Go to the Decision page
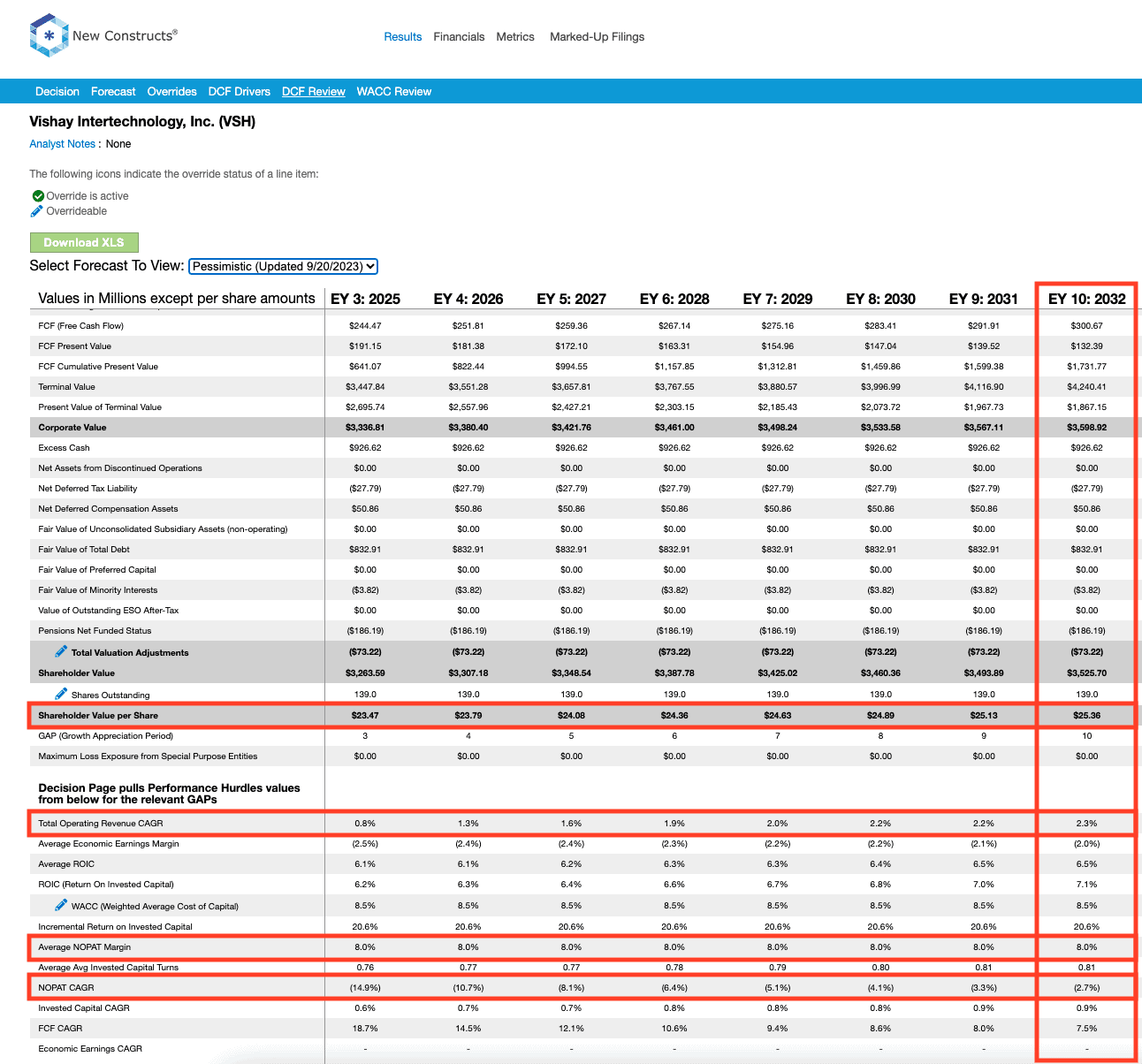This screenshot has width=1142, height=1064. click(57, 92)
